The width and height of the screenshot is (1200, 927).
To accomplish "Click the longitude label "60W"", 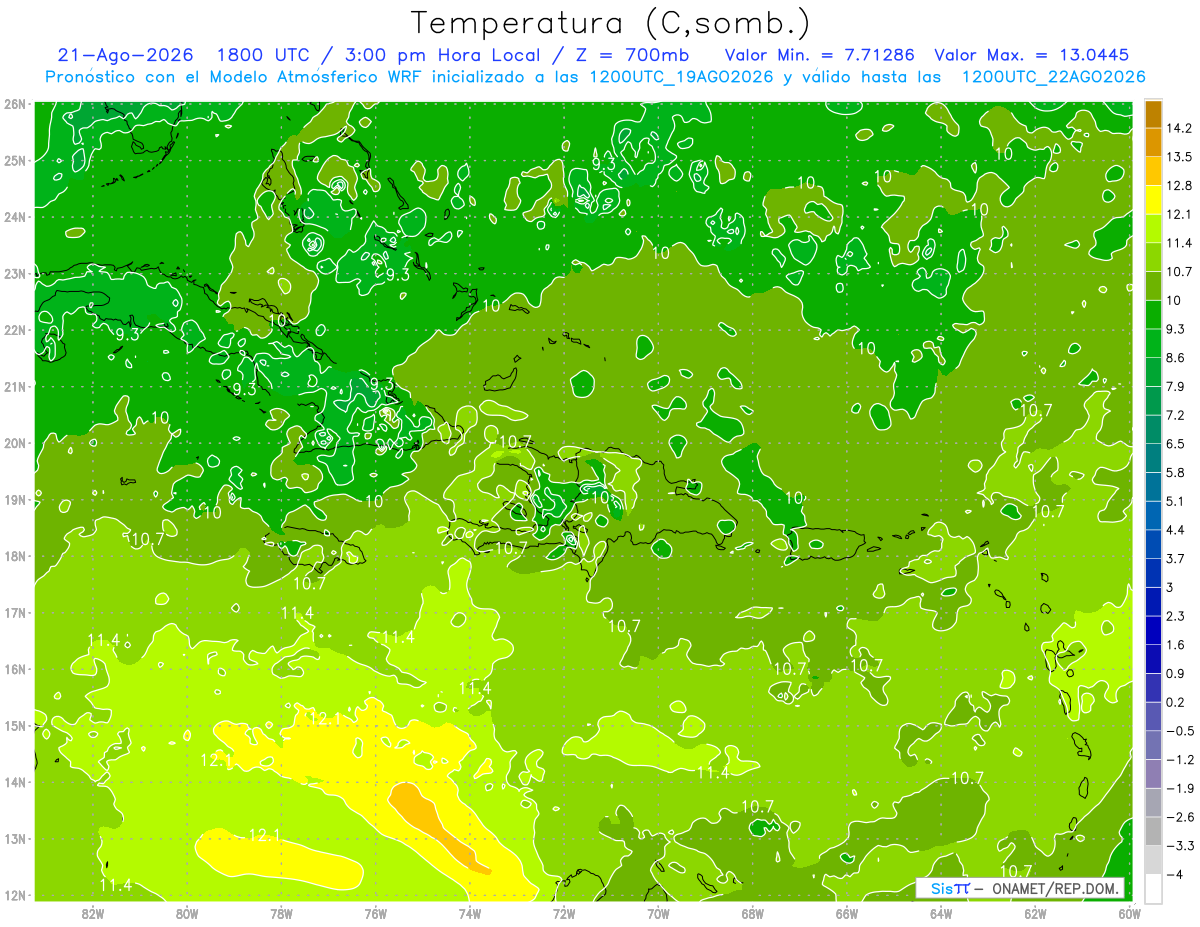I will (1130, 913).
